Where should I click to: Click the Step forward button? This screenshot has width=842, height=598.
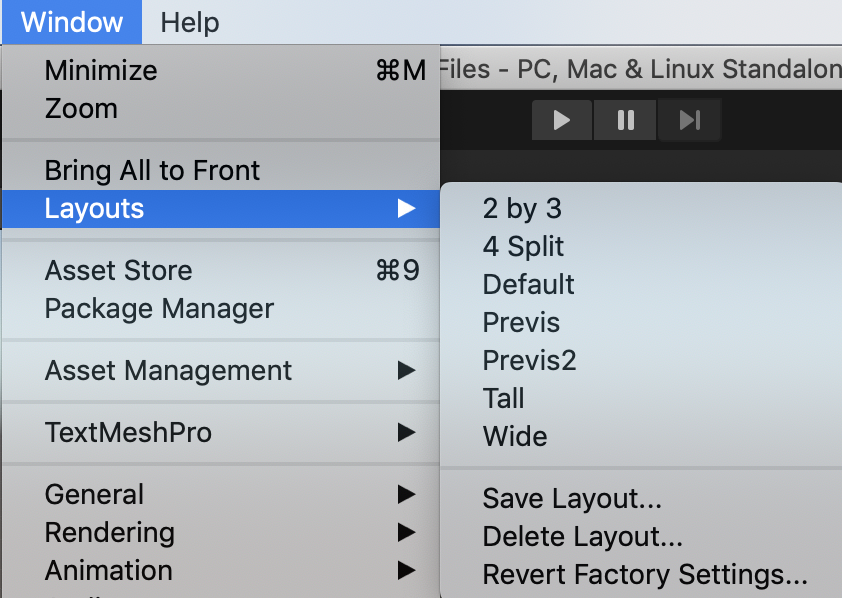click(689, 121)
